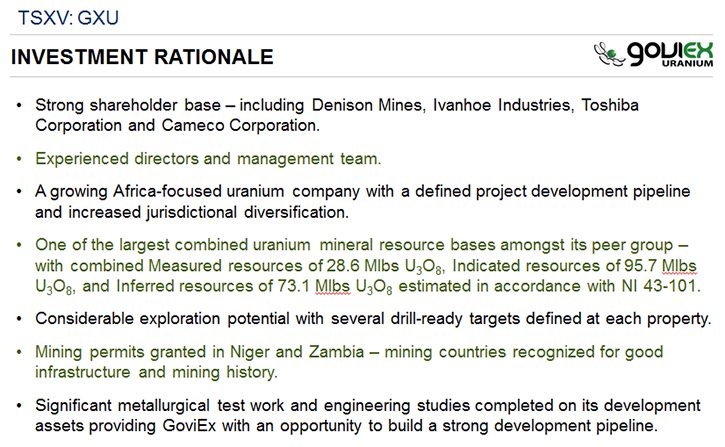Select the INVESTMENT RATIONALE heading
This screenshot has width=725, height=447.
coord(142,57)
